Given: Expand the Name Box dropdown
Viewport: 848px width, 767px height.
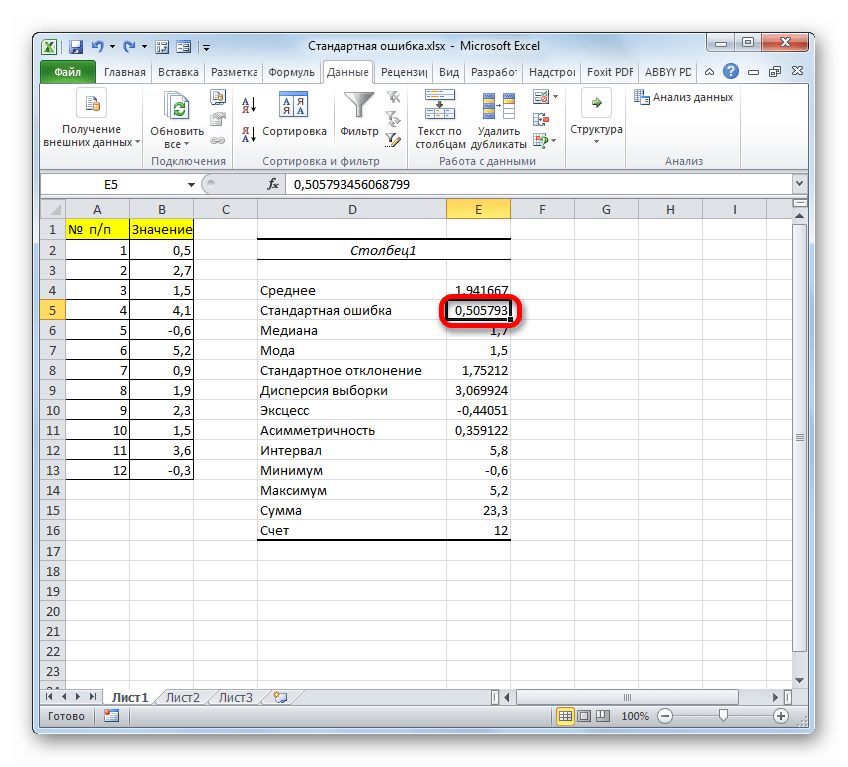Looking at the screenshot, I should (x=191, y=185).
